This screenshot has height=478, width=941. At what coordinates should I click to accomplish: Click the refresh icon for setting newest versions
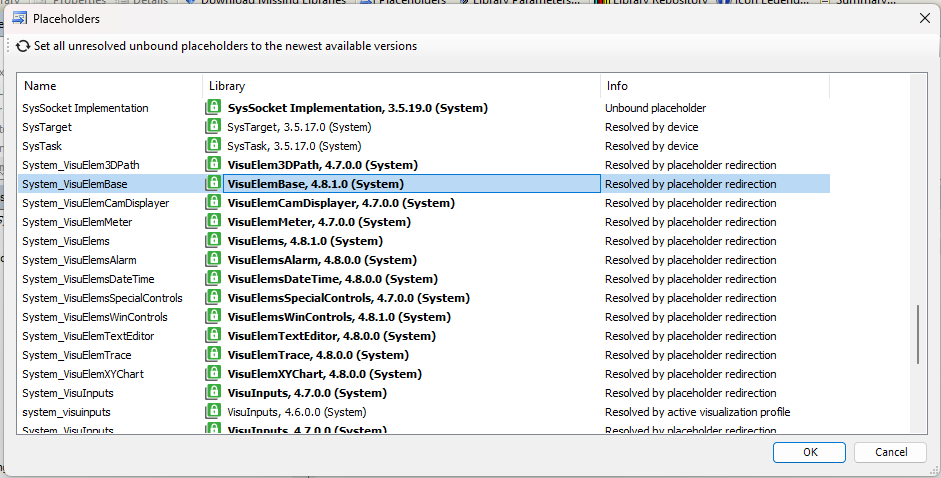23,46
